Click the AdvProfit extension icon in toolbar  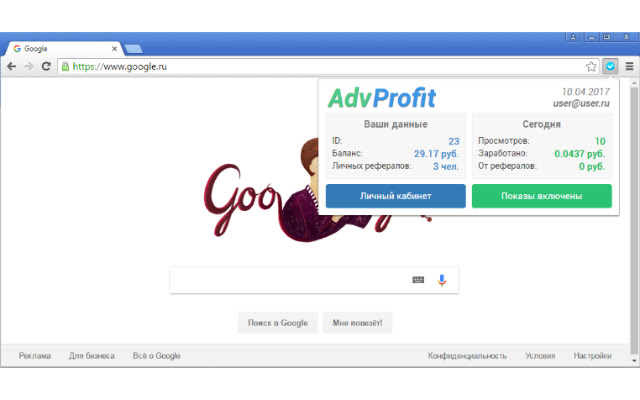pyautogui.click(x=610, y=66)
